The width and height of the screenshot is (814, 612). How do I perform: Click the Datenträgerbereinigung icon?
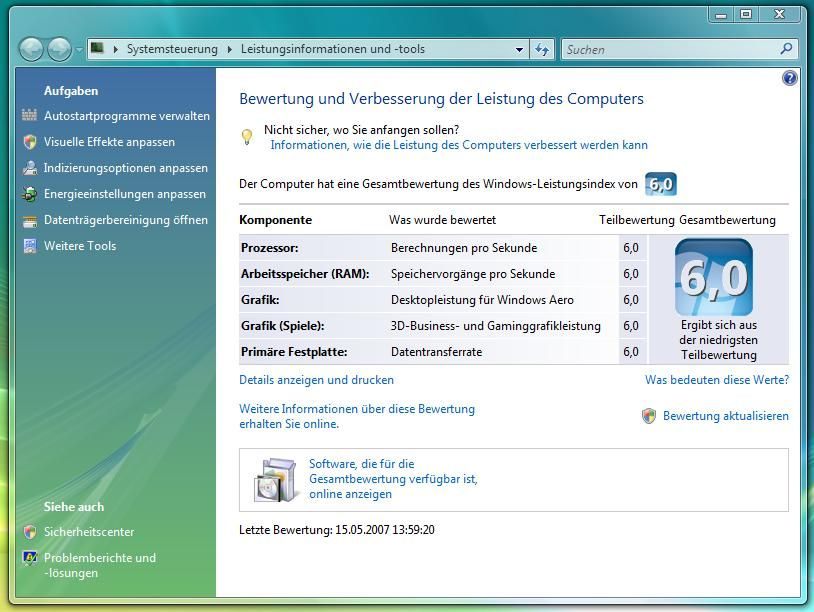pos(30,221)
